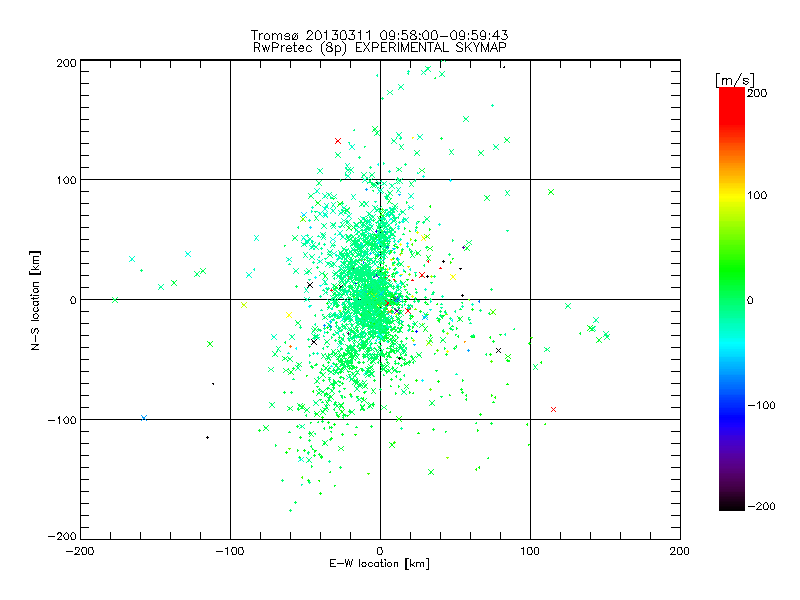800x600 pixels.
Task: Click the E-W axis tick label "-100"
Action: click(230, 551)
